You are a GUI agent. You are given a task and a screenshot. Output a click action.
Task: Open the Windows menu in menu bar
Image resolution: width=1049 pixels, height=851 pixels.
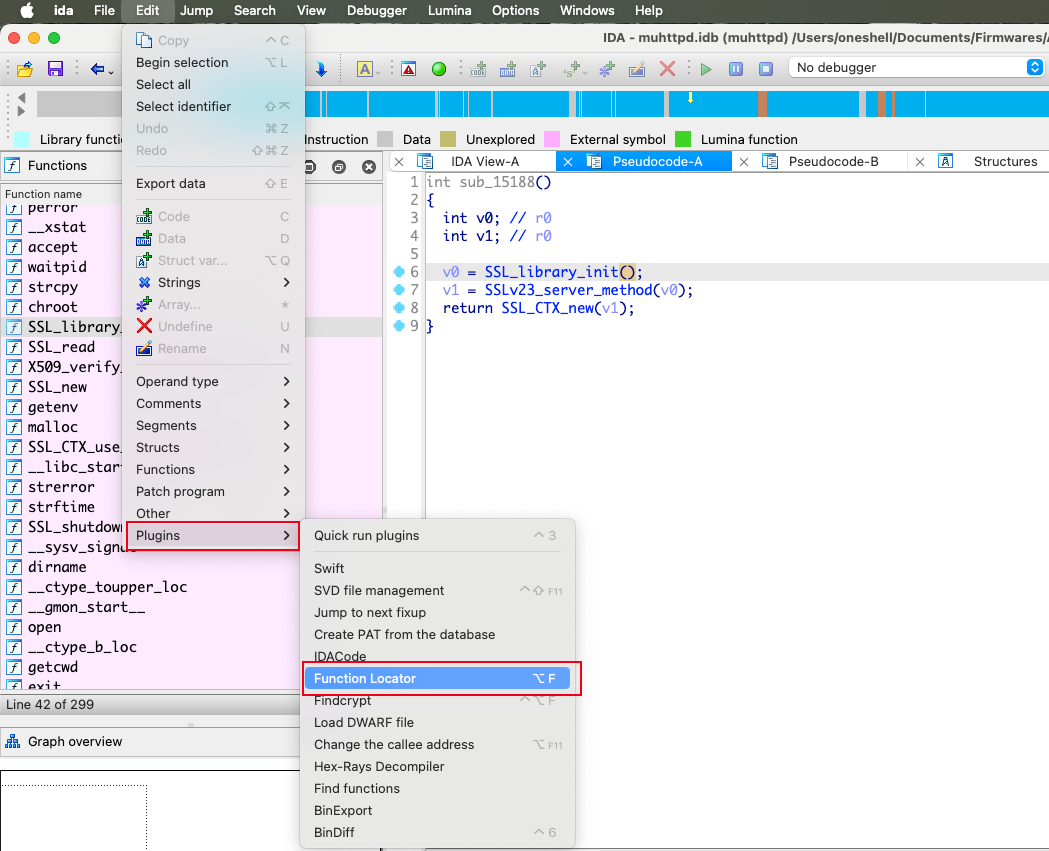tap(587, 10)
